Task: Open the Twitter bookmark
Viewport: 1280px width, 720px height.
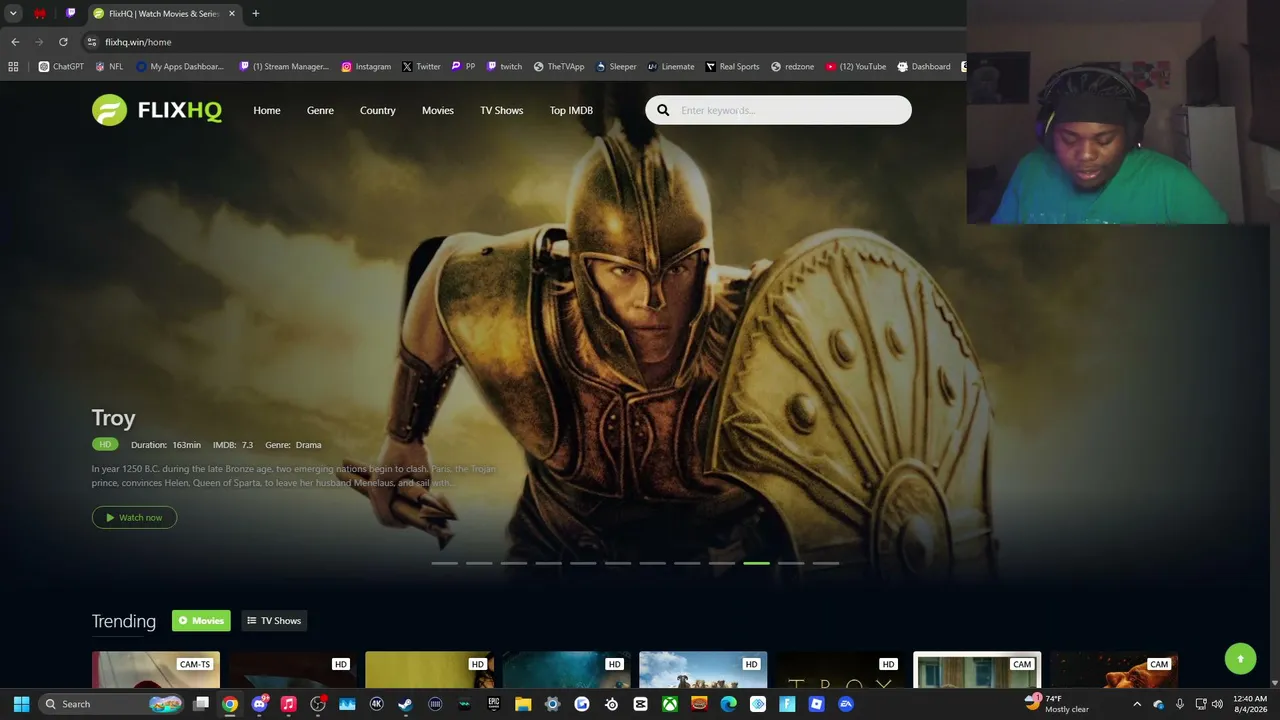Action: [421, 67]
